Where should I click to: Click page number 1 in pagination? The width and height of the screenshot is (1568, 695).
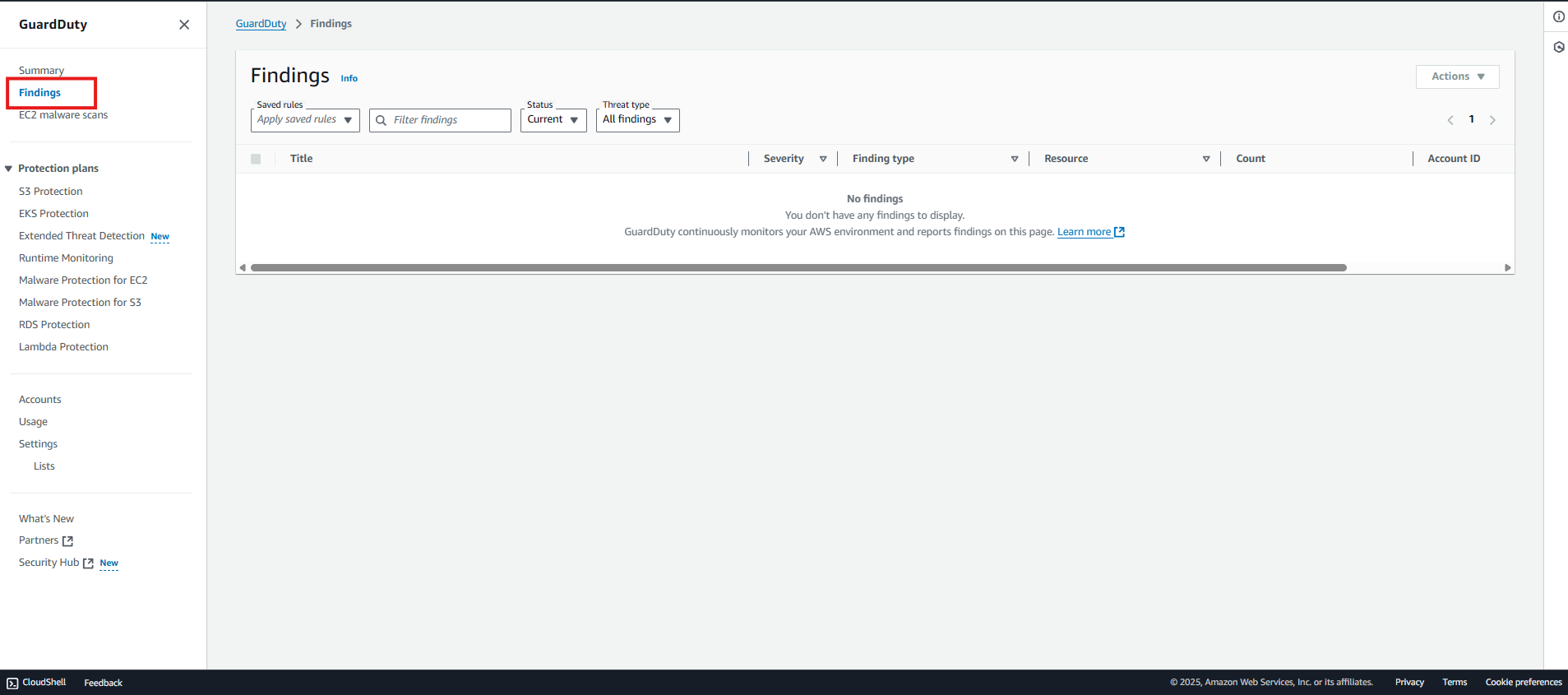[x=1472, y=119]
